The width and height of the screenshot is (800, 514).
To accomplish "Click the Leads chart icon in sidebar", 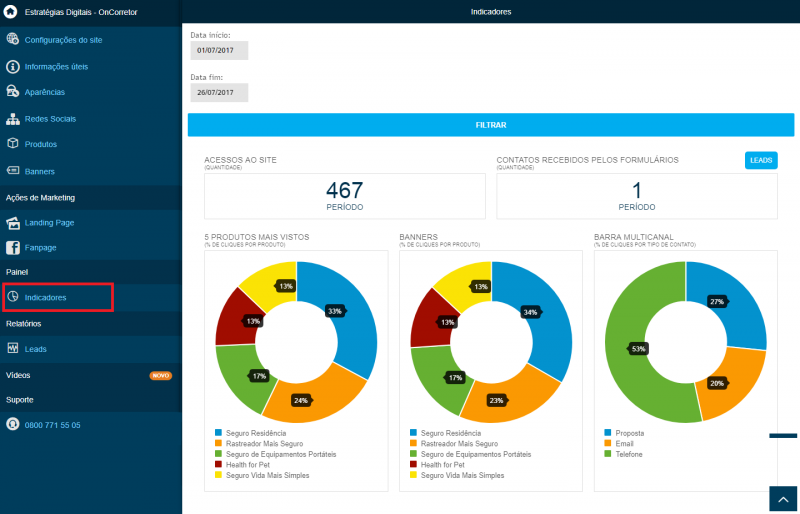I will click(13, 349).
